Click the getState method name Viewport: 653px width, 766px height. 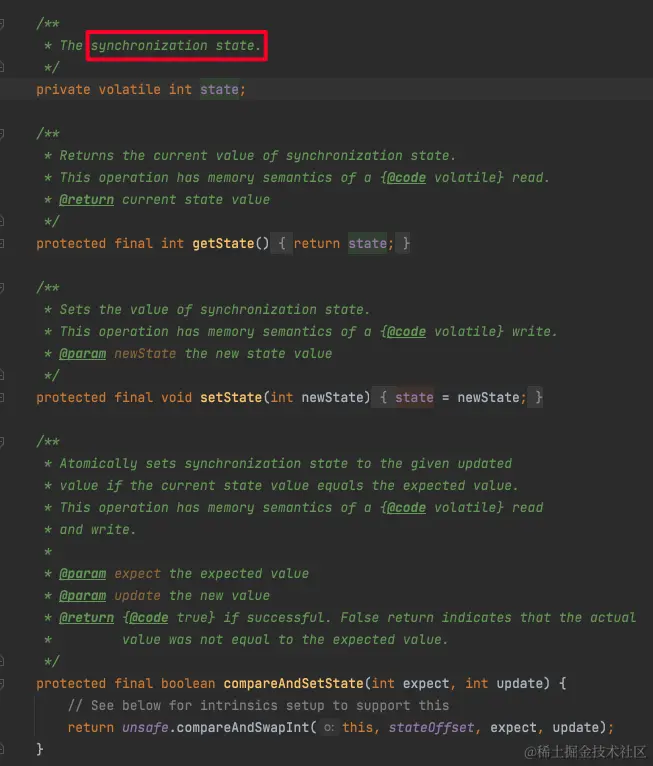223,243
